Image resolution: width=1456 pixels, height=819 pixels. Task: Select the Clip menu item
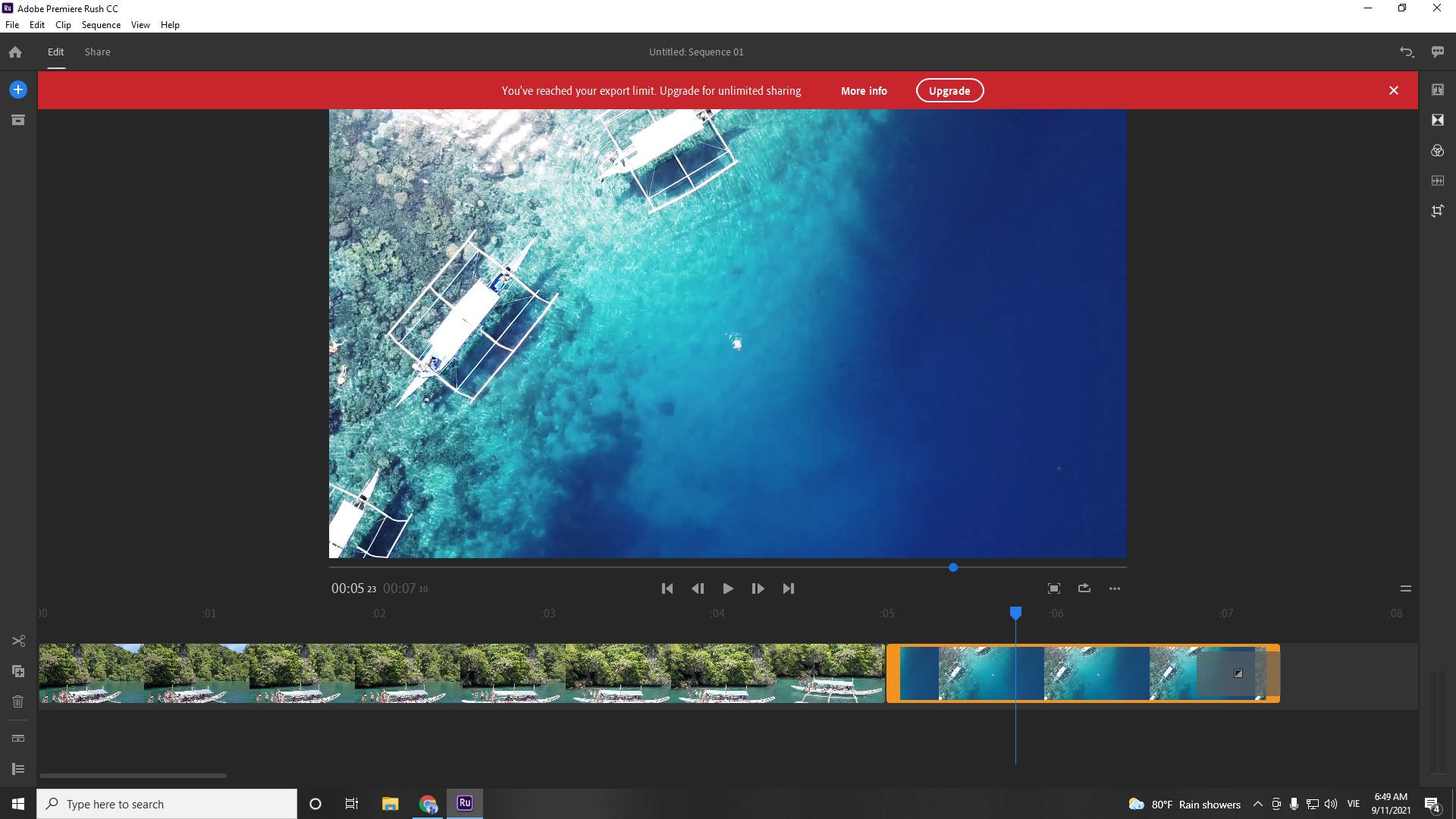click(x=62, y=25)
